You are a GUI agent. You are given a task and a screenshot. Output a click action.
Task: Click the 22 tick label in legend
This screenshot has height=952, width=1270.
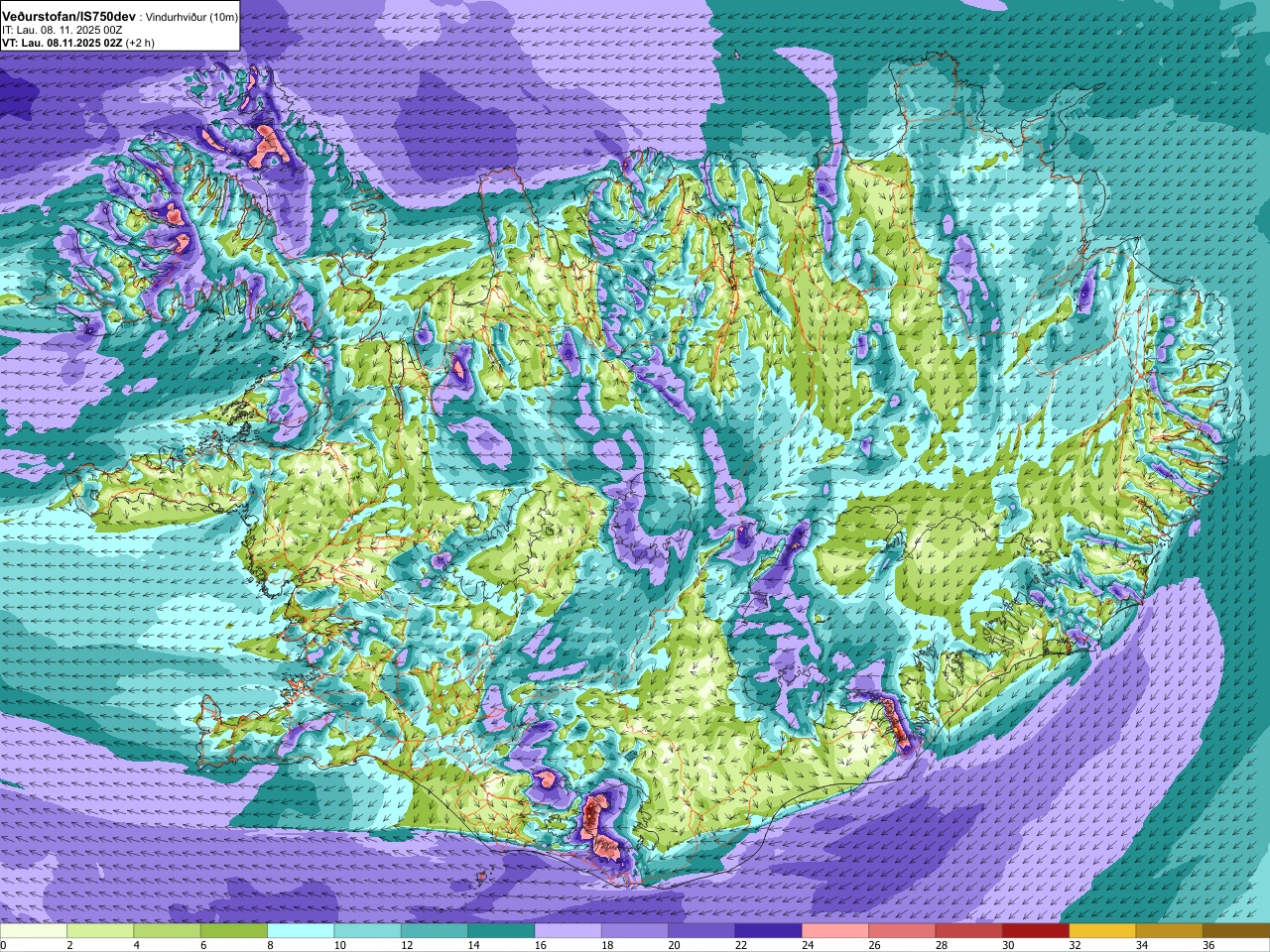tap(740, 945)
